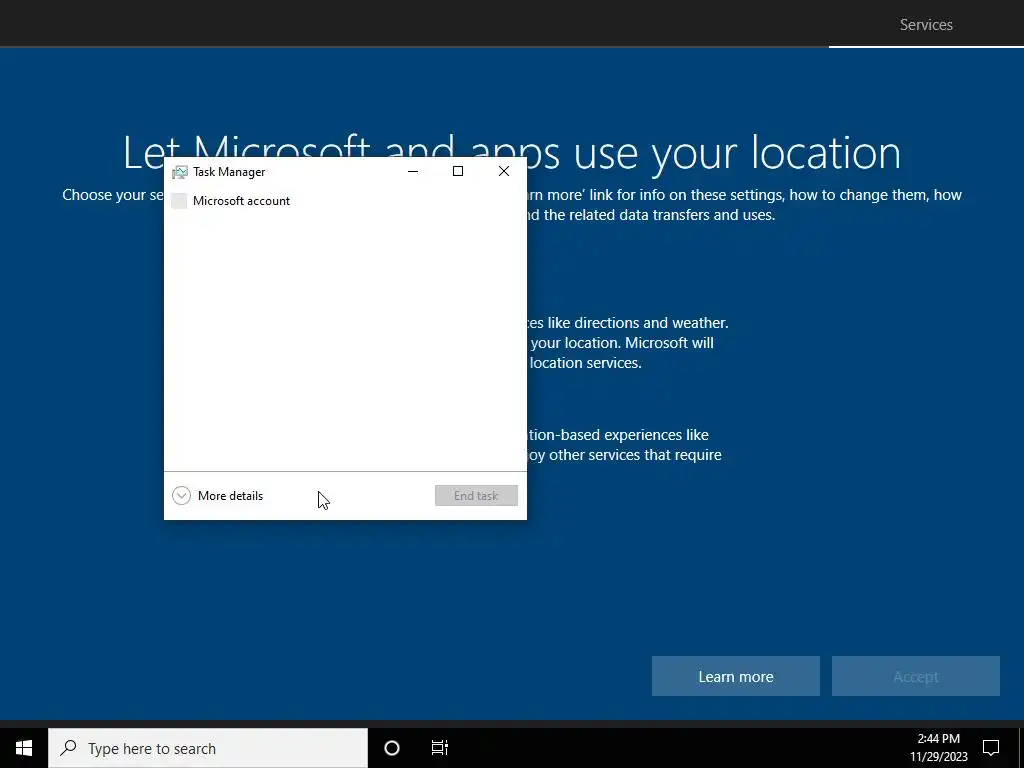
Task: Open the Windows Start menu
Action: [24, 748]
